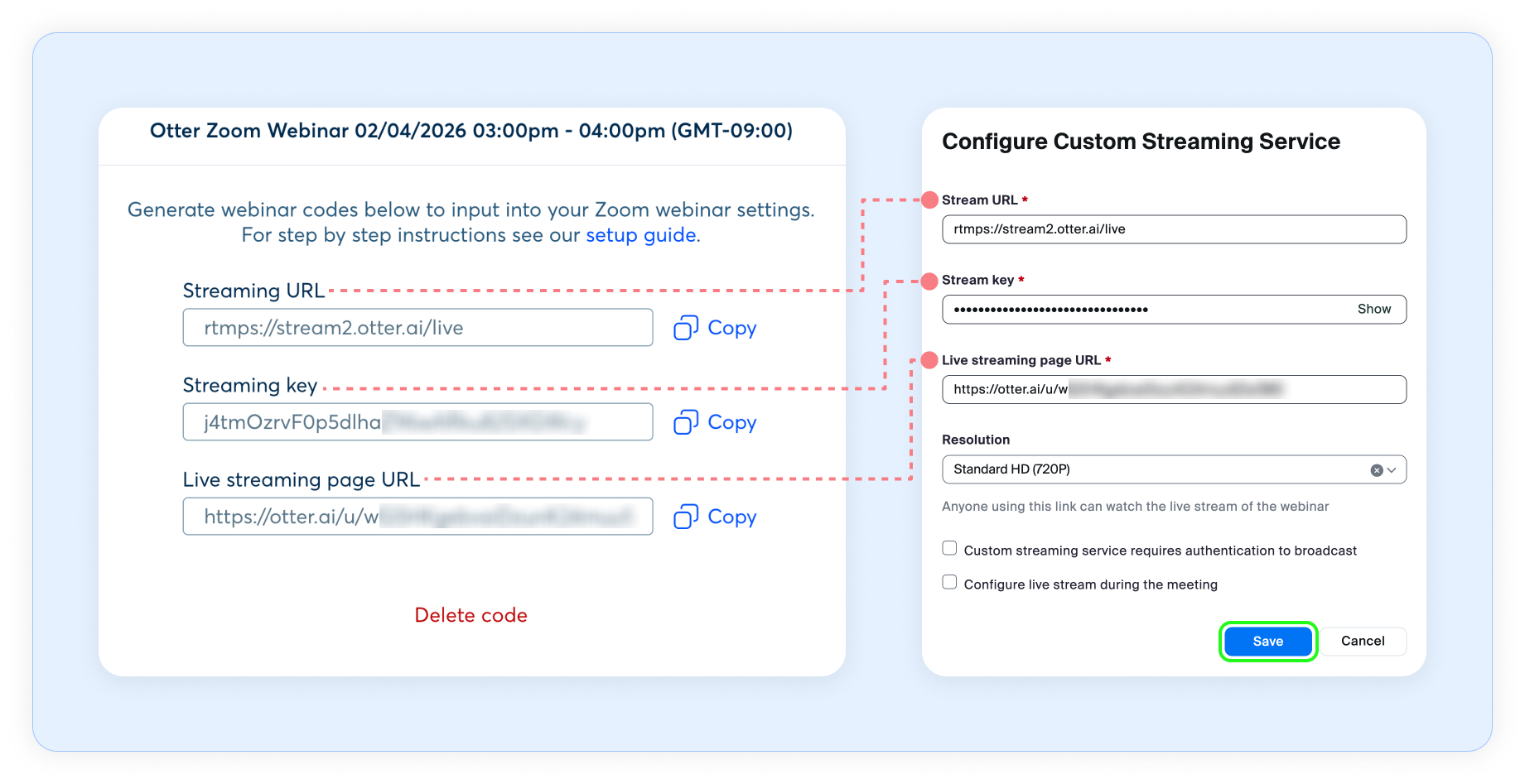Click Delete code
Screen dimensions: 1525x784
point(471,615)
